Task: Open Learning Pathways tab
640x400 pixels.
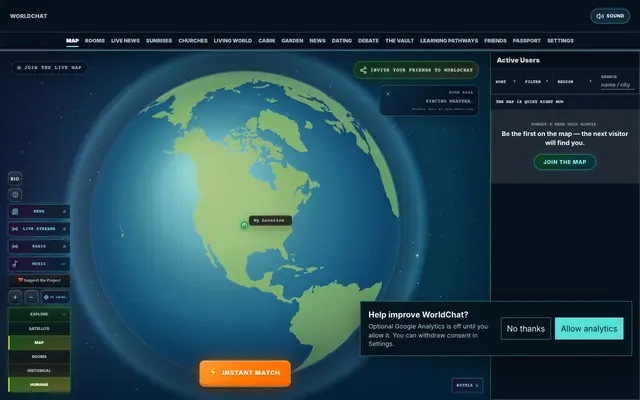Action: [x=449, y=41]
